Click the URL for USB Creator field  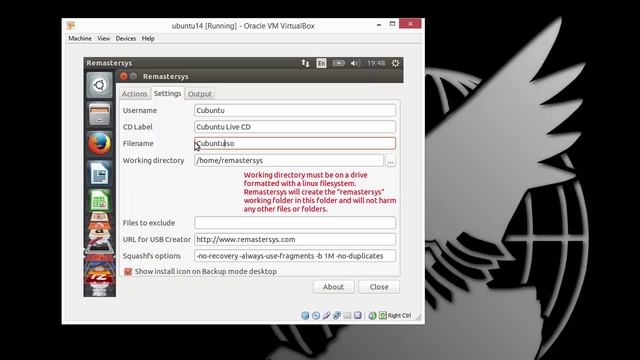295,240
